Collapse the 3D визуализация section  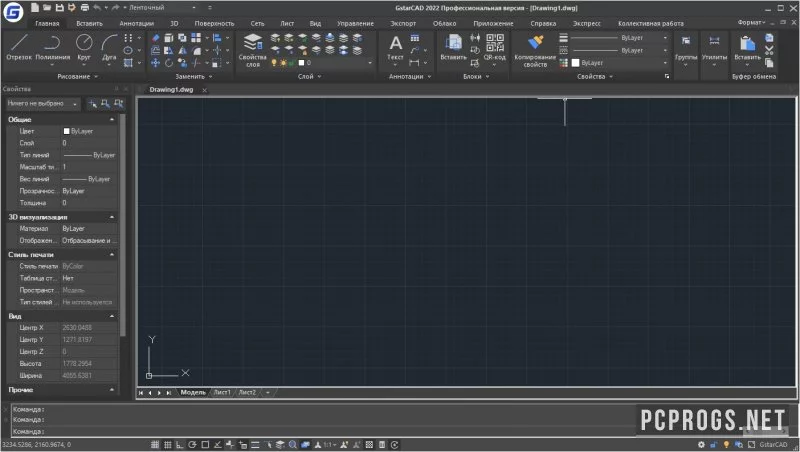(x=112, y=217)
